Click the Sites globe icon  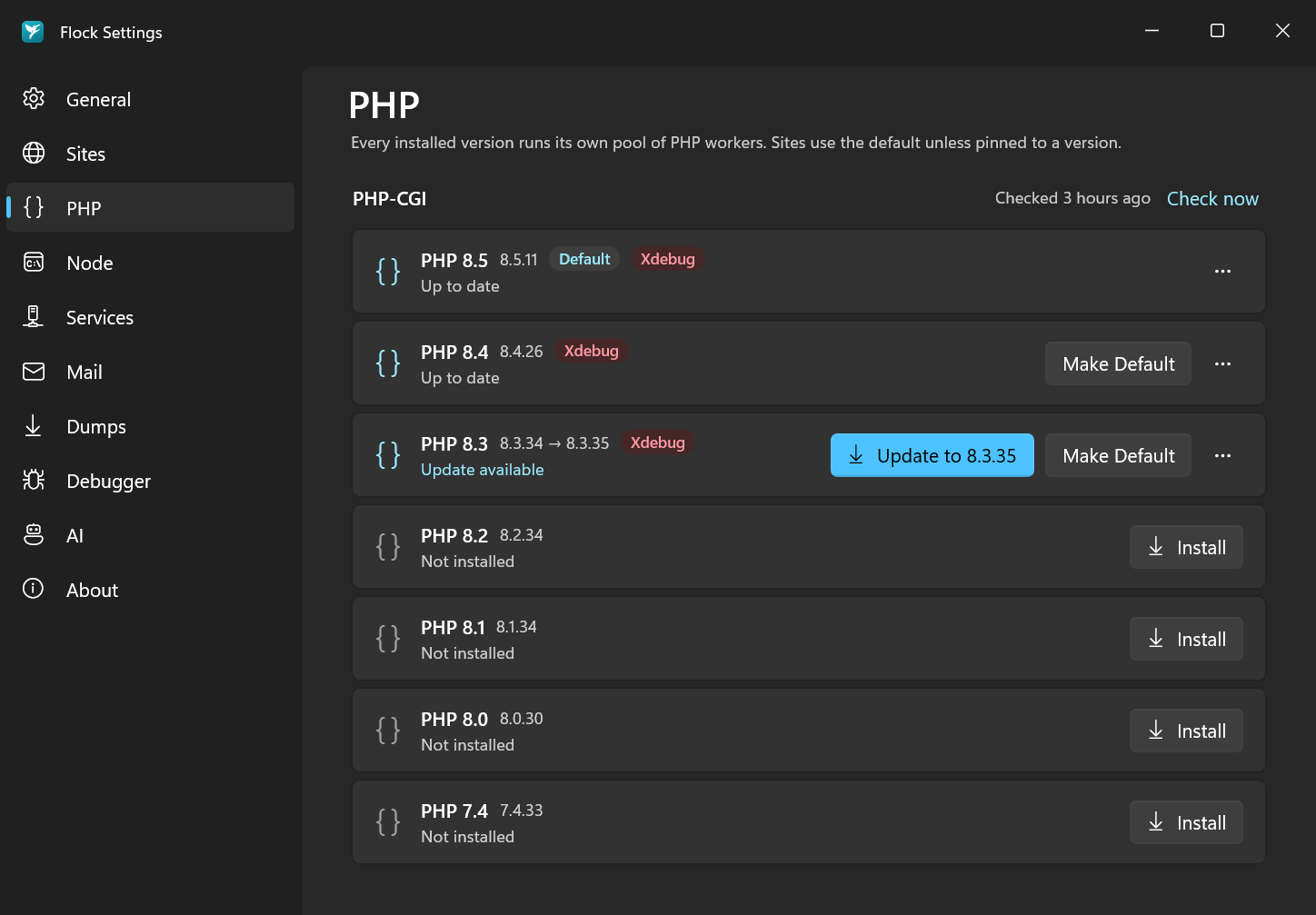point(34,153)
